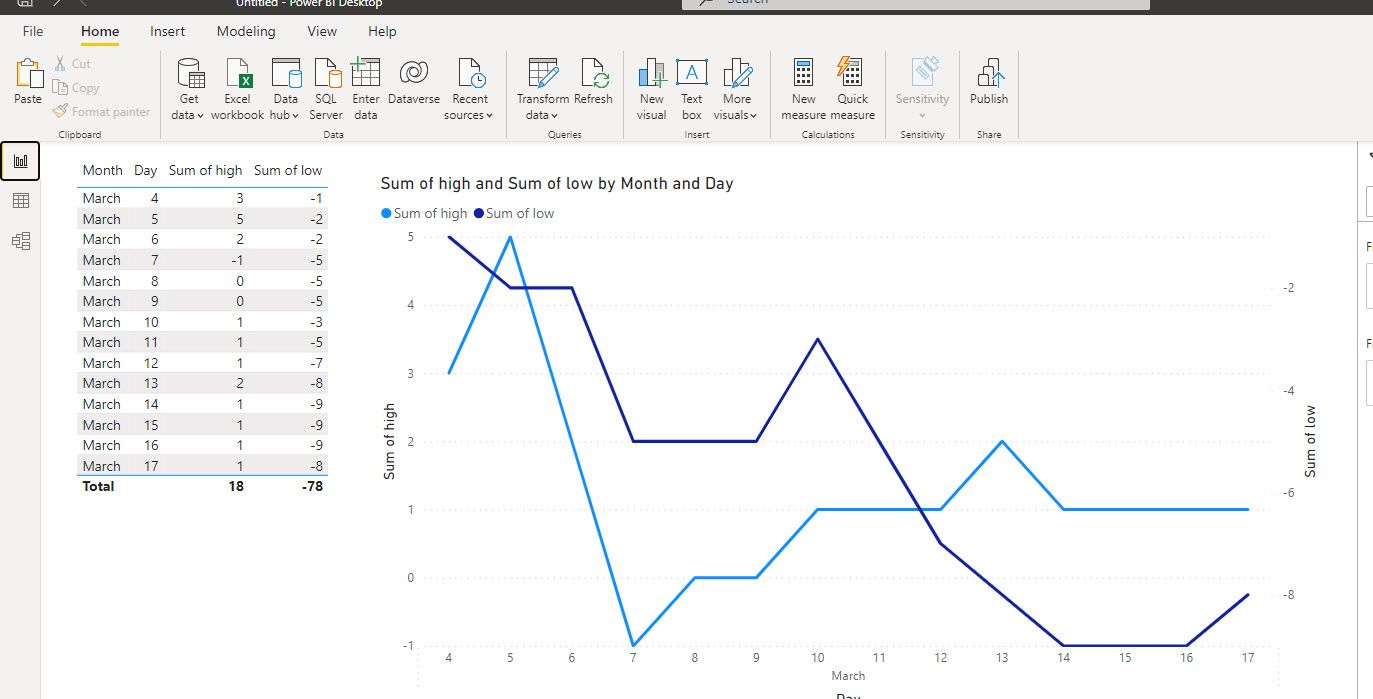Select the Home ribbon tab
Image resolution: width=1373 pixels, height=699 pixels.
click(x=100, y=31)
